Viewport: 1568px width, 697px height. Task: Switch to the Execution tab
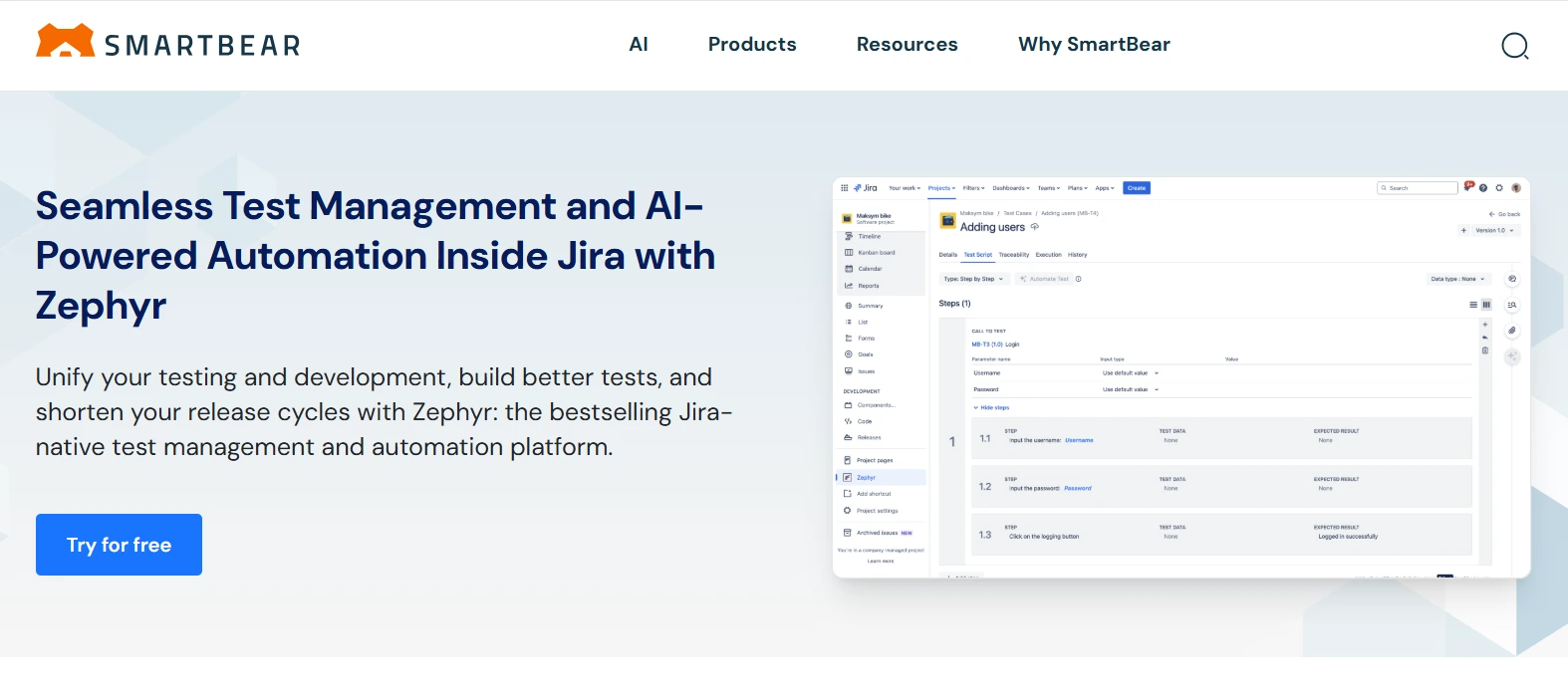click(x=1049, y=255)
